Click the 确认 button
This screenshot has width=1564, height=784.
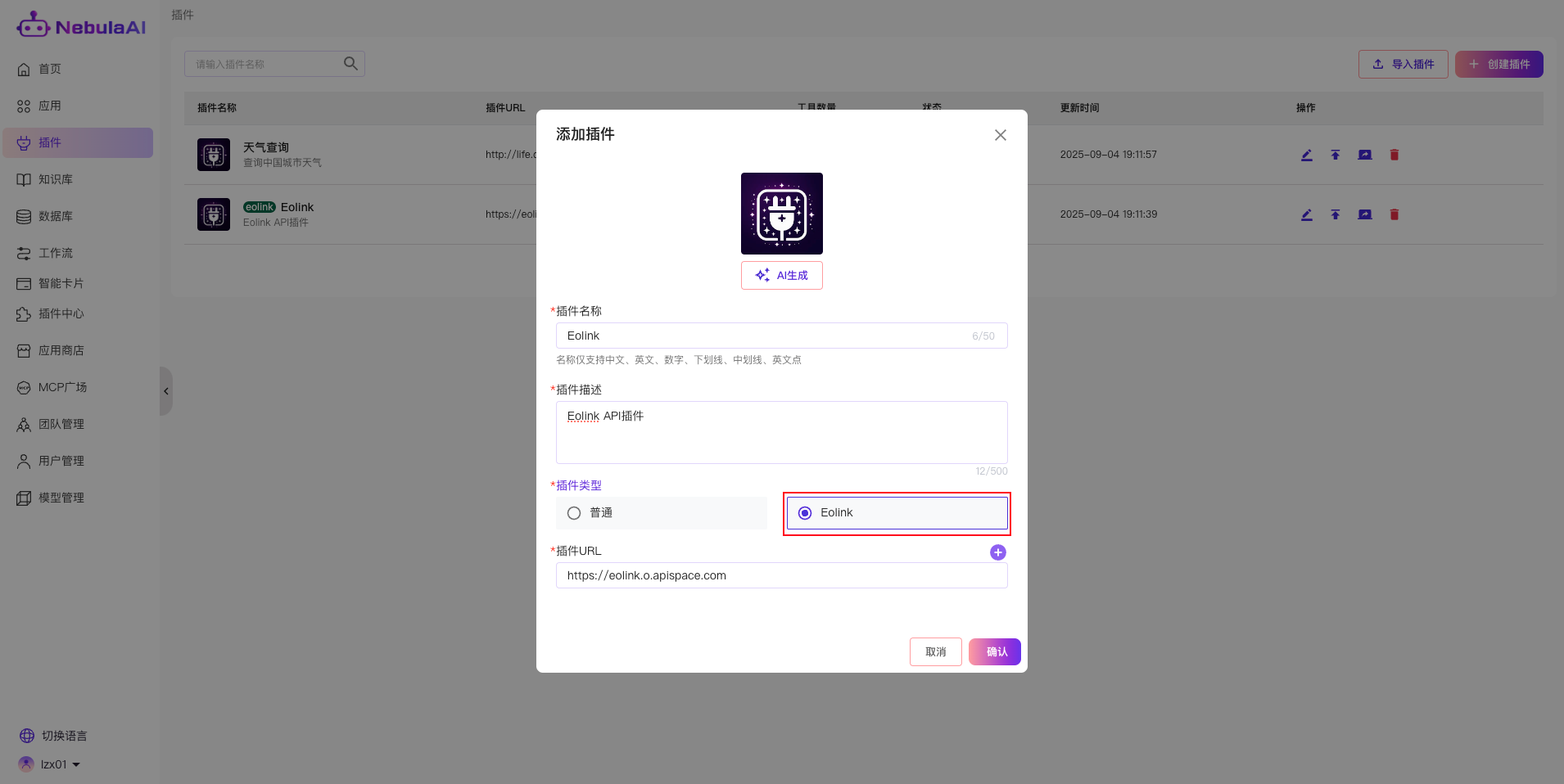point(995,652)
